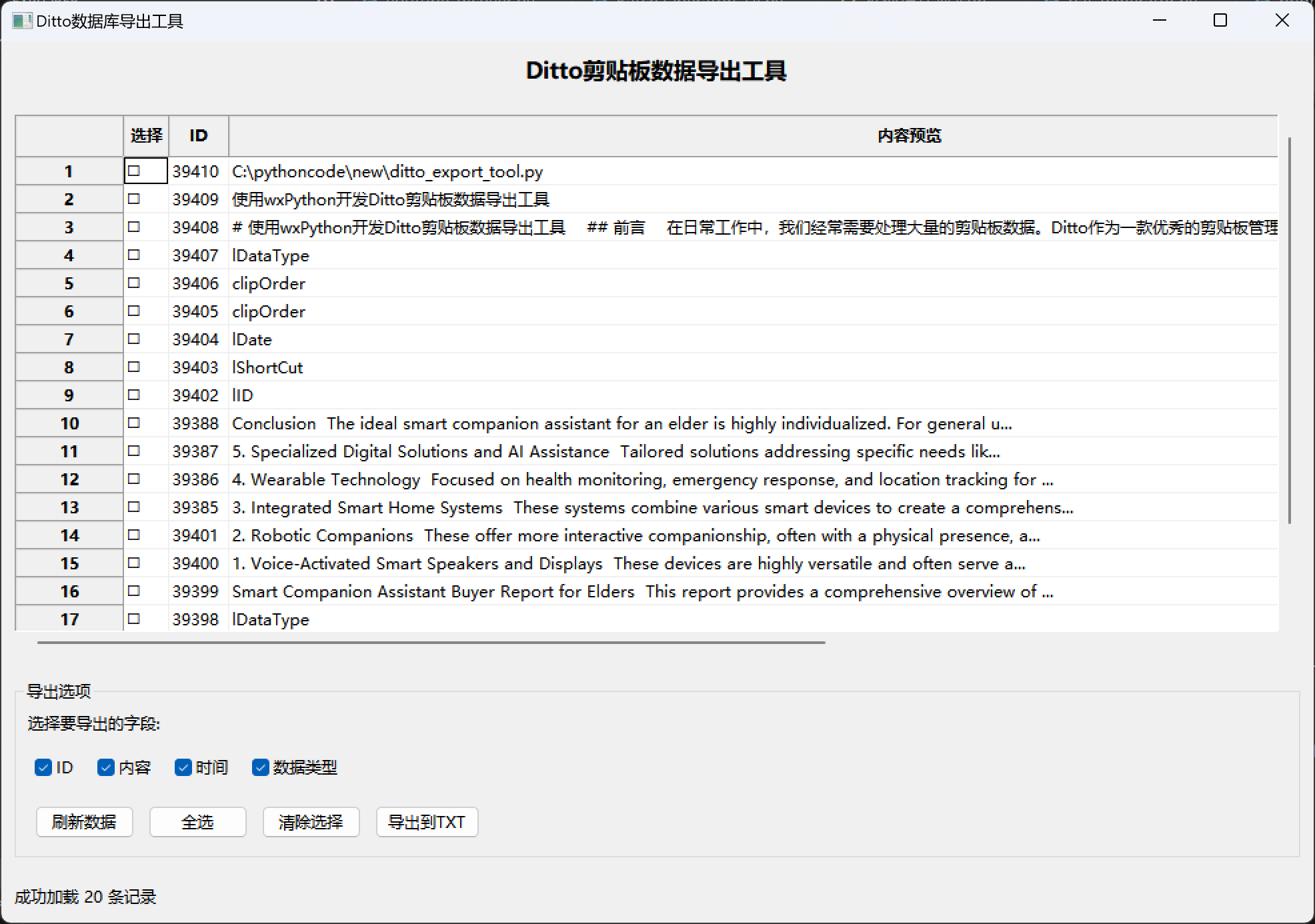Click the lID content cell
The height and width of the screenshot is (924, 1315).
pyautogui.click(x=754, y=395)
